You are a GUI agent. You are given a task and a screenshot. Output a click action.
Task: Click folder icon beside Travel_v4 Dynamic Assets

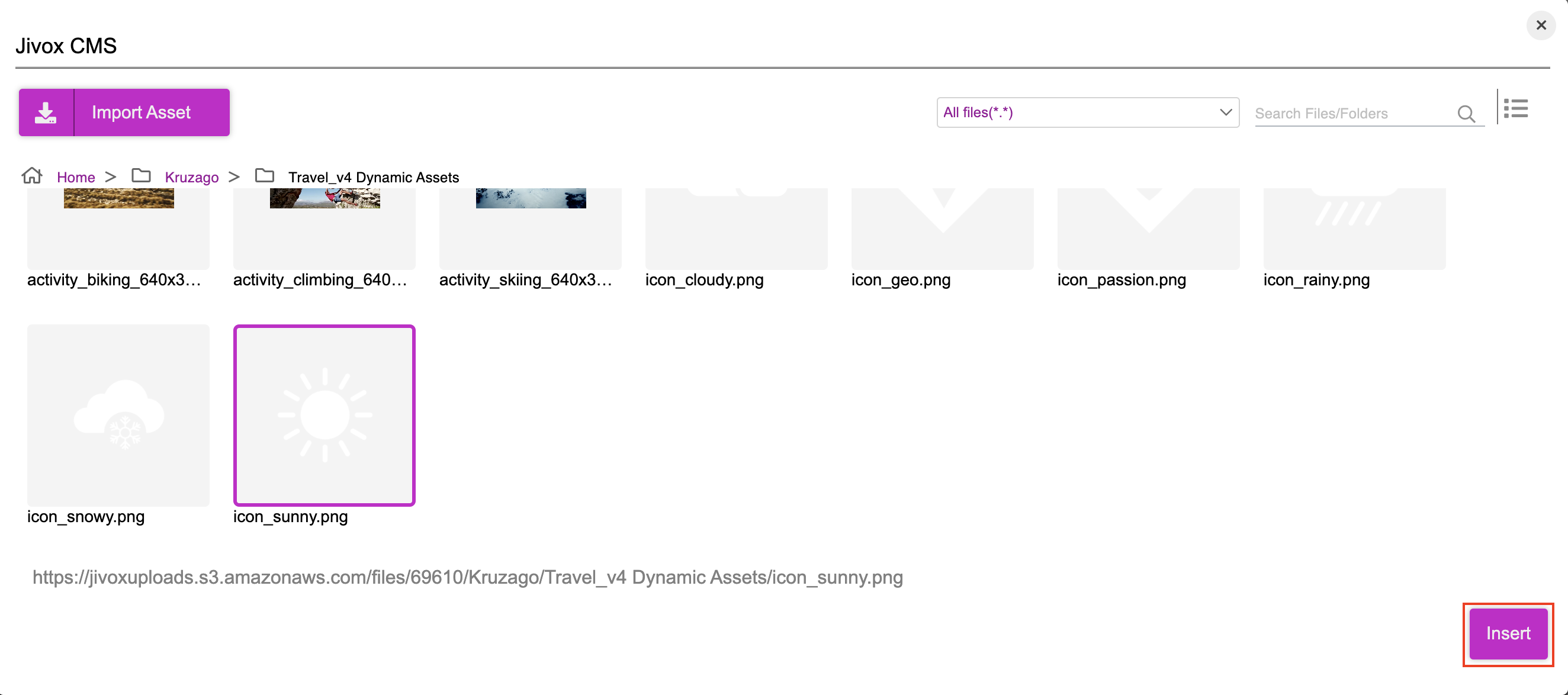click(x=264, y=176)
